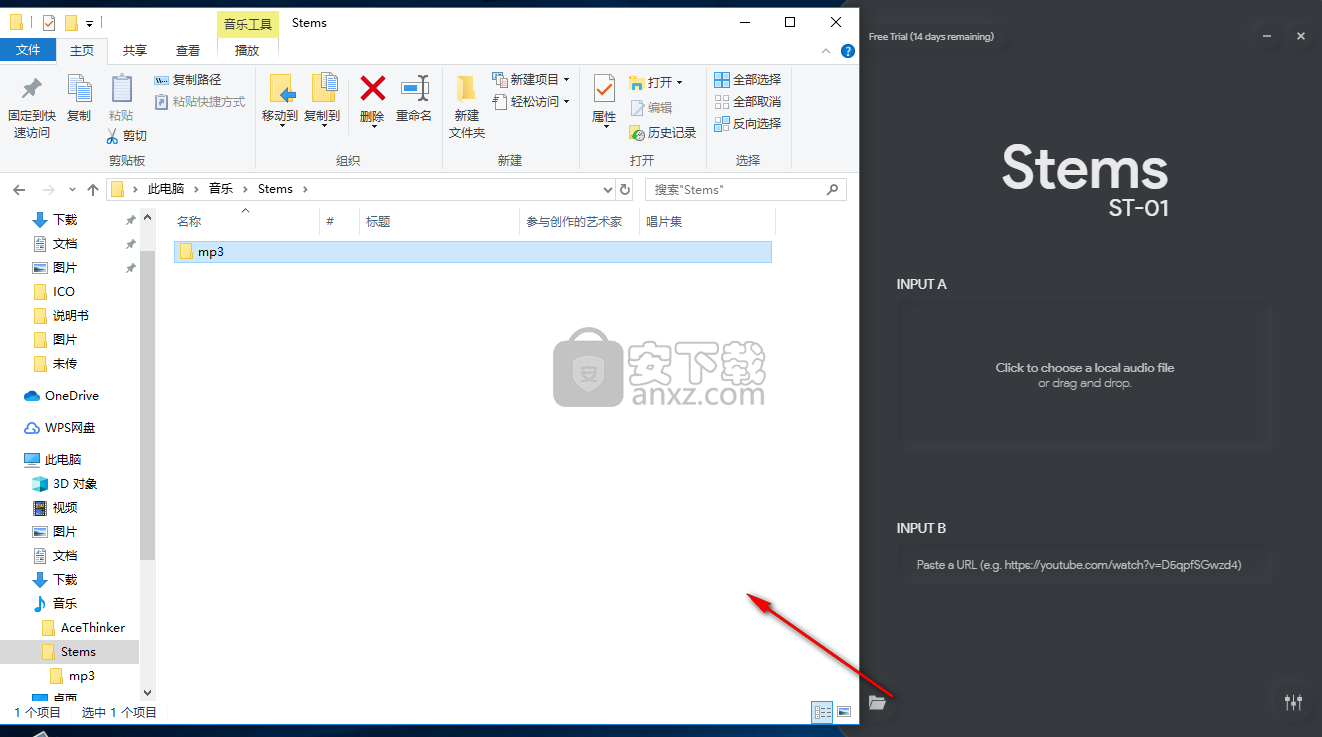
Task: Select ICO folder in navigation pane
Action: point(64,292)
